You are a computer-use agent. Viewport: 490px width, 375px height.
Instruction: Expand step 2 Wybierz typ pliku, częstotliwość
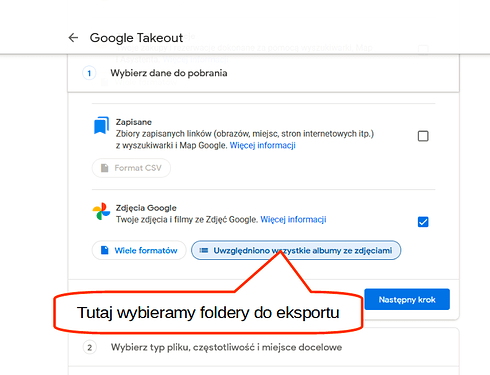click(263, 347)
